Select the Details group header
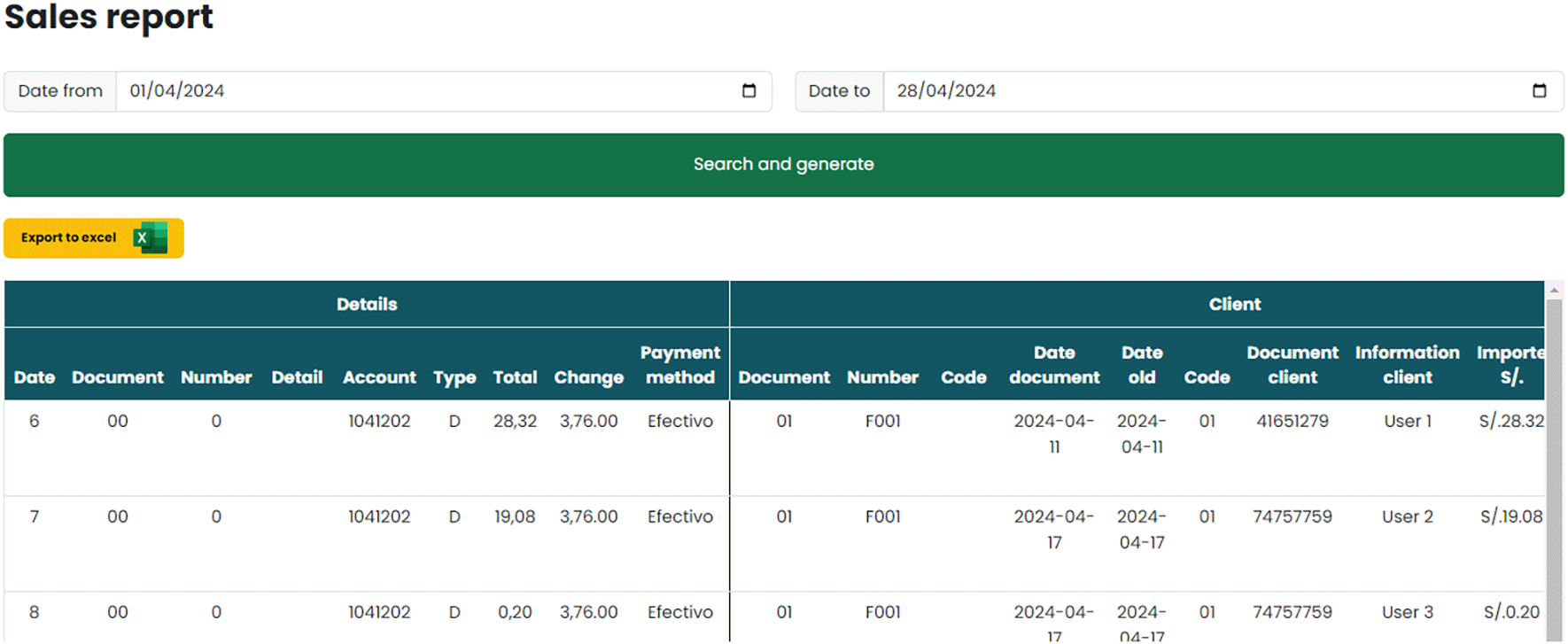 click(367, 304)
